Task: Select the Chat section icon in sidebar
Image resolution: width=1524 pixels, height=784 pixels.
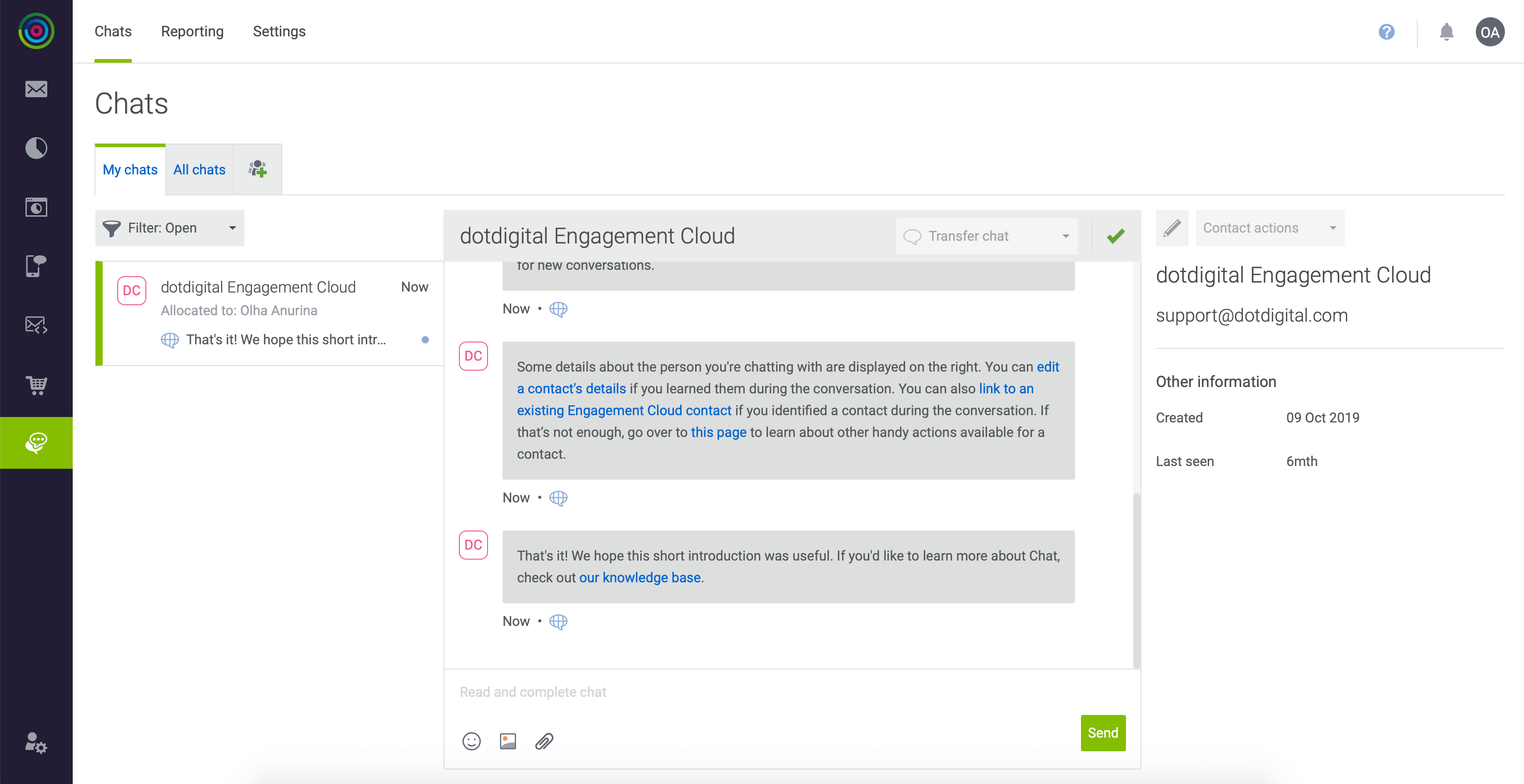Action: (36, 443)
